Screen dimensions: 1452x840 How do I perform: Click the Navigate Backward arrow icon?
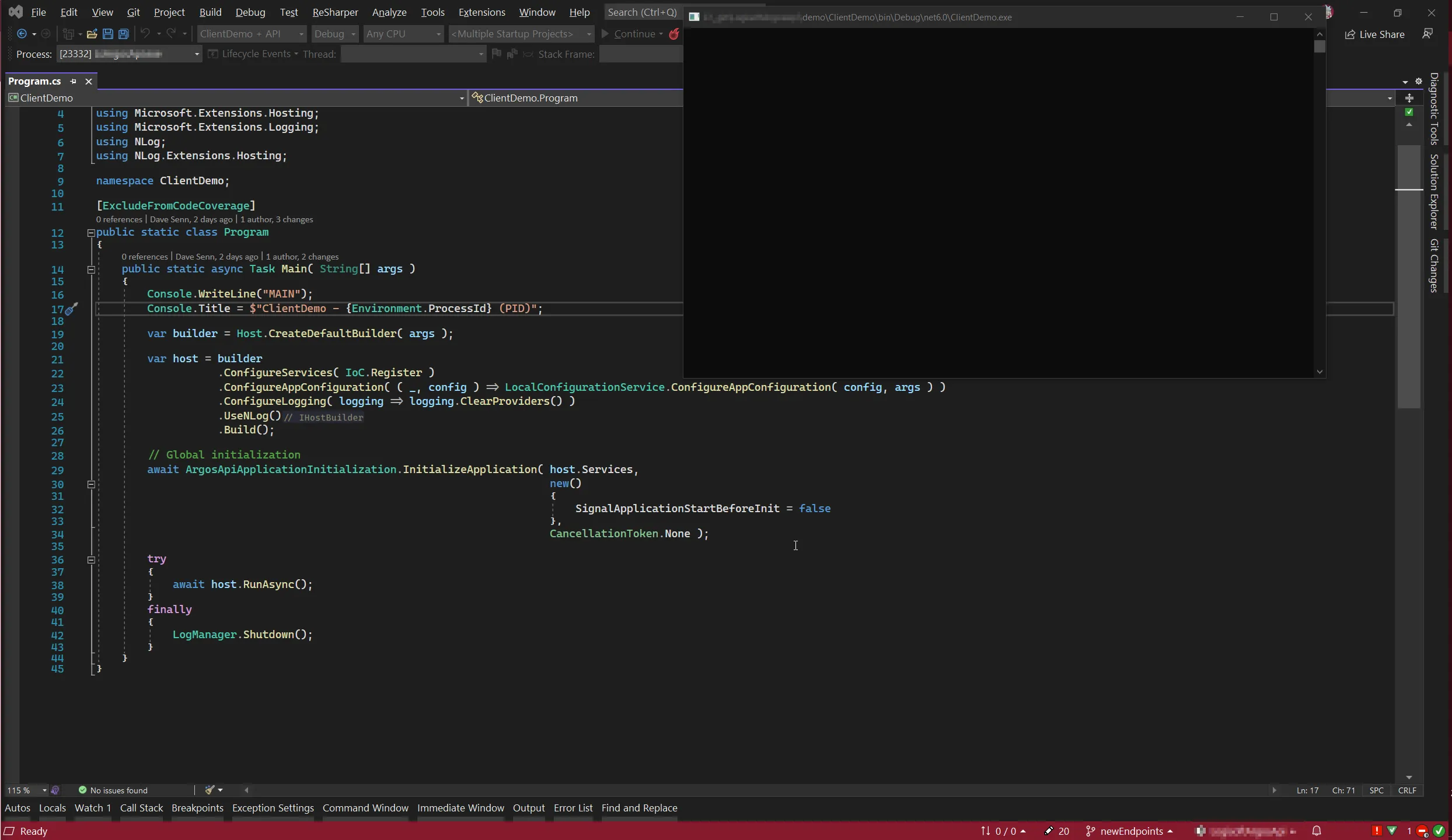click(x=22, y=34)
